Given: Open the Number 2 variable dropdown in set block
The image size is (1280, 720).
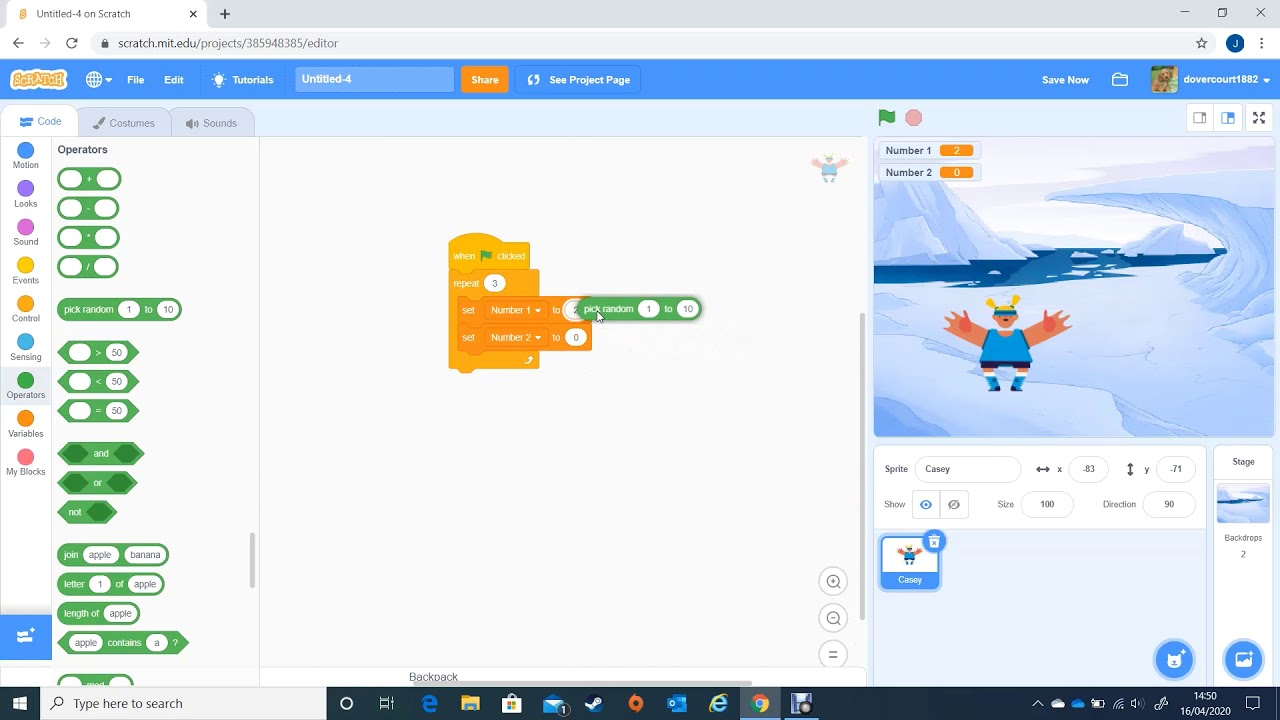Looking at the screenshot, I should point(516,337).
